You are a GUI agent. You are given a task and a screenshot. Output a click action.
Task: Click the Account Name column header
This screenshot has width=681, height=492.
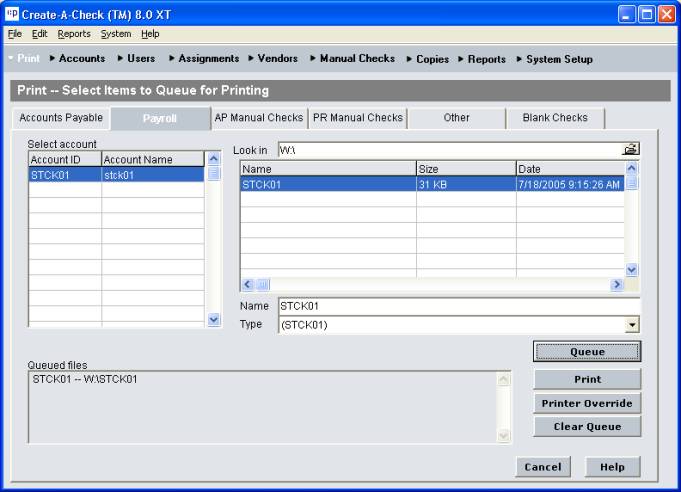[152, 159]
